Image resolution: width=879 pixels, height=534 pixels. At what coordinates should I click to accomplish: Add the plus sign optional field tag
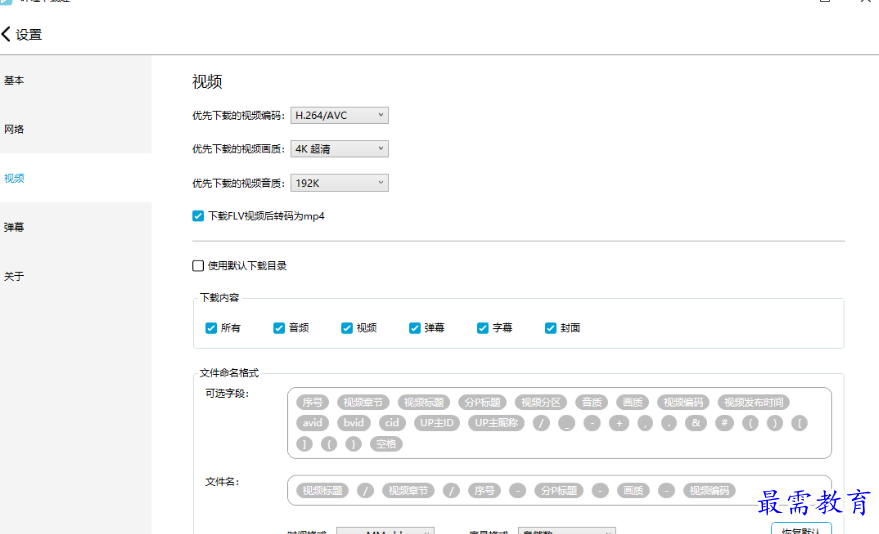(619, 423)
